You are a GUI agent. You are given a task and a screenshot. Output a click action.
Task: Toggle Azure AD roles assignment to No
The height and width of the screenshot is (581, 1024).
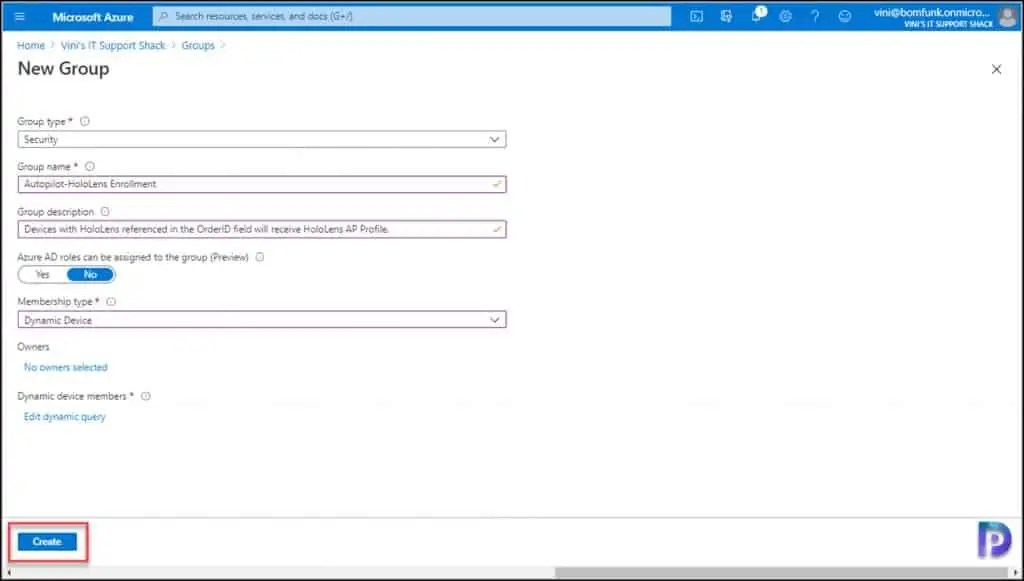coord(90,274)
